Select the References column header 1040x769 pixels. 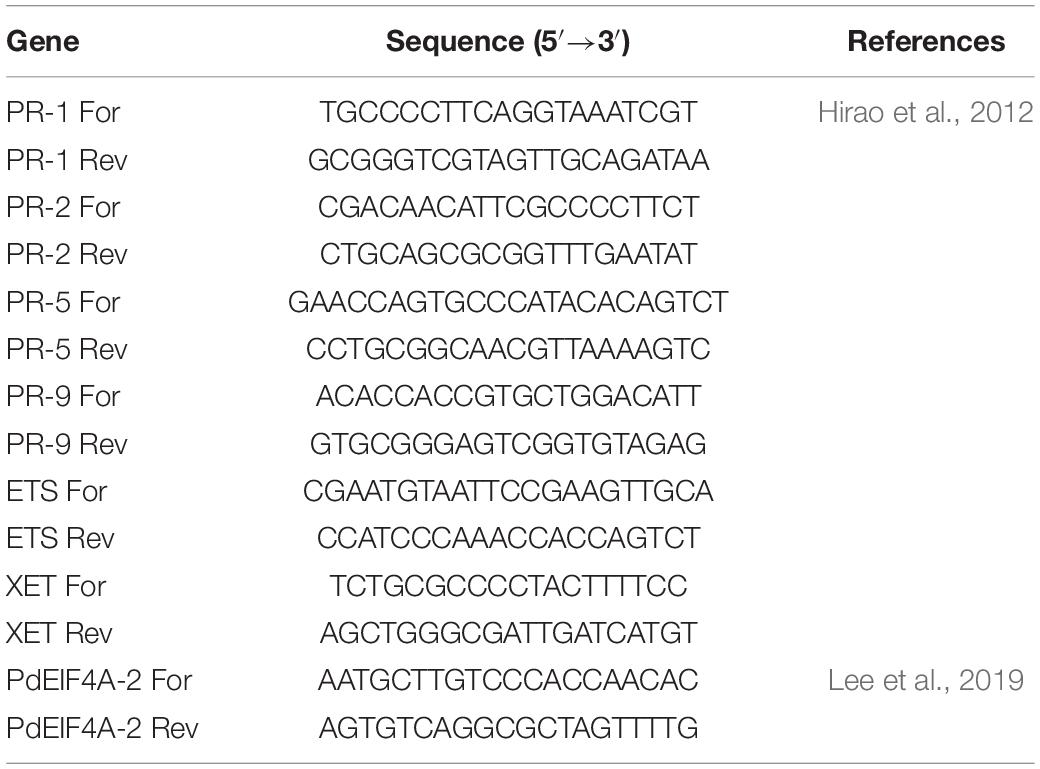pos(926,41)
